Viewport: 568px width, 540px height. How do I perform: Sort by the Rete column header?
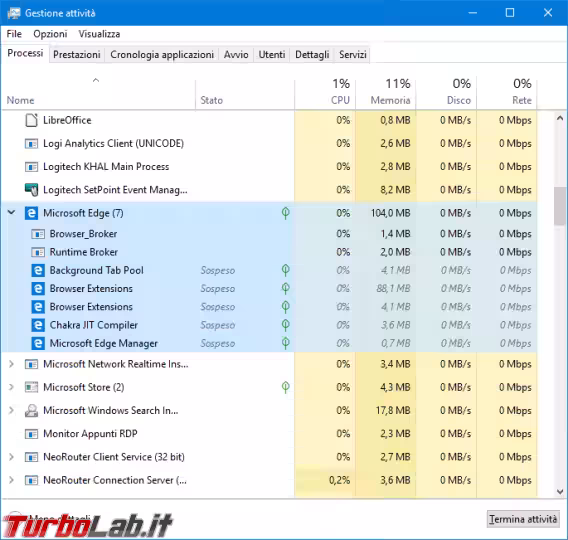[507, 93]
